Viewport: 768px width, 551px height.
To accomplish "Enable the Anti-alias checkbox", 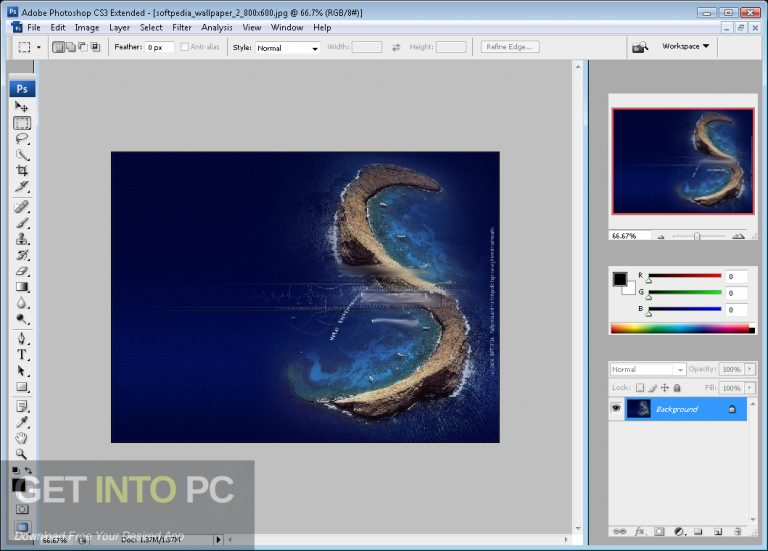I will pyautogui.click(x=185, y=47).
